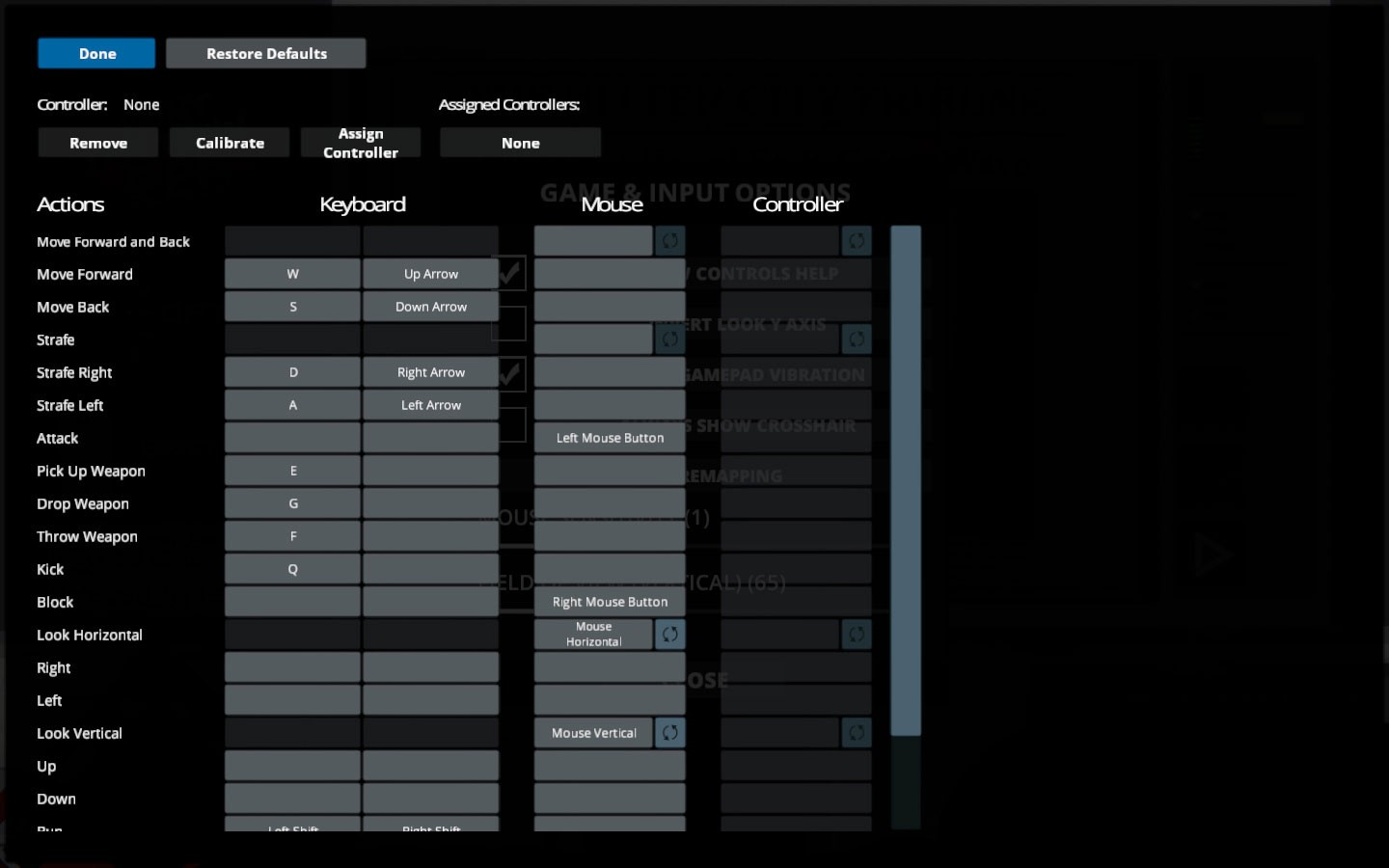Click invert icon for Move Forward and Back mouse axis
Viewport: 1389px width, 868px height.
669,241
